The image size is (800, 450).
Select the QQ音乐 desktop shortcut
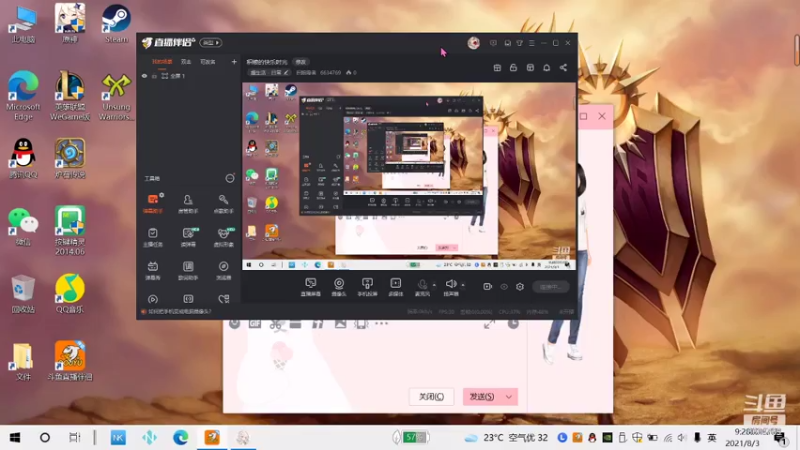tap(70, 293)
